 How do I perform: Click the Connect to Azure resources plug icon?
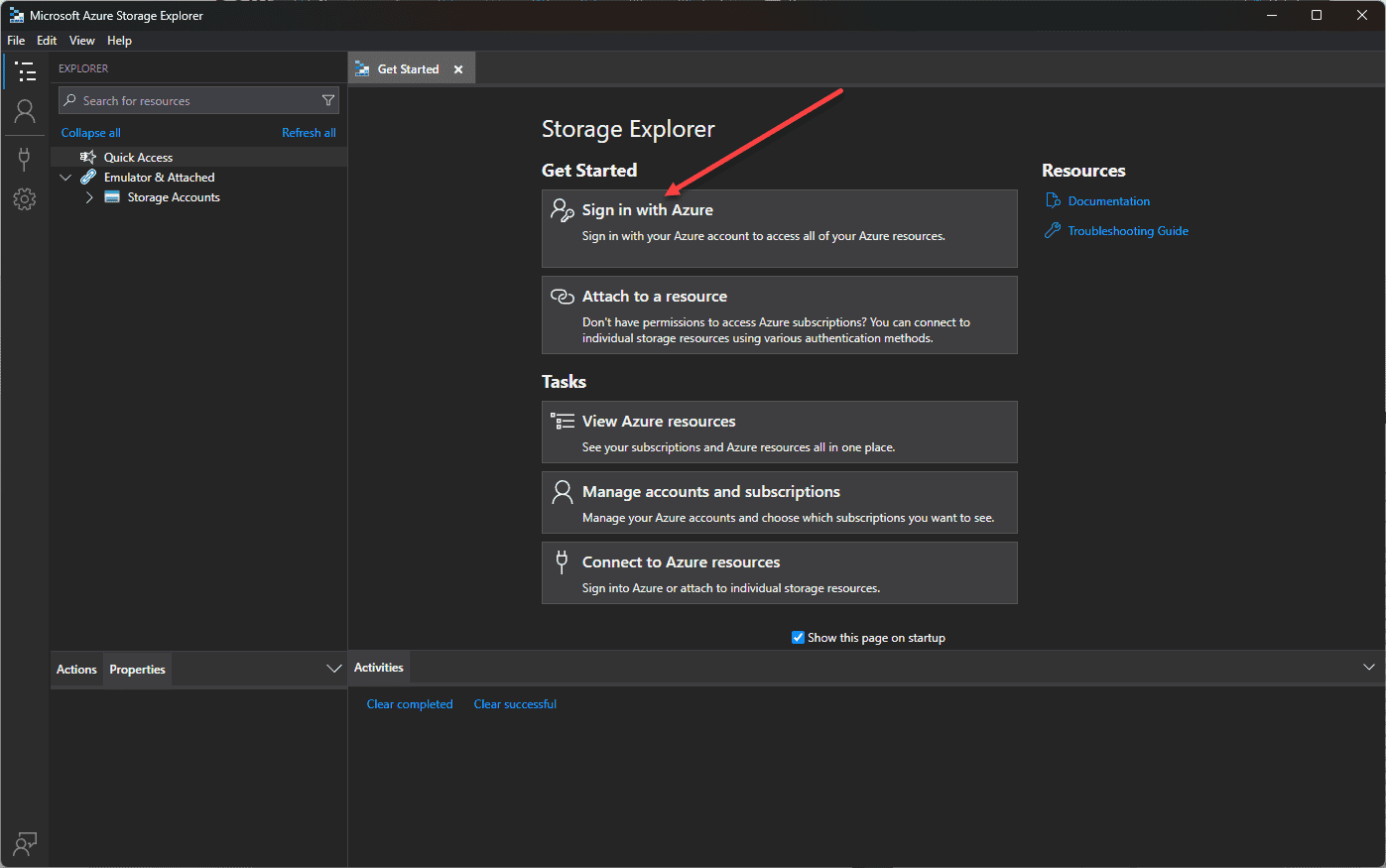point(562,561)
